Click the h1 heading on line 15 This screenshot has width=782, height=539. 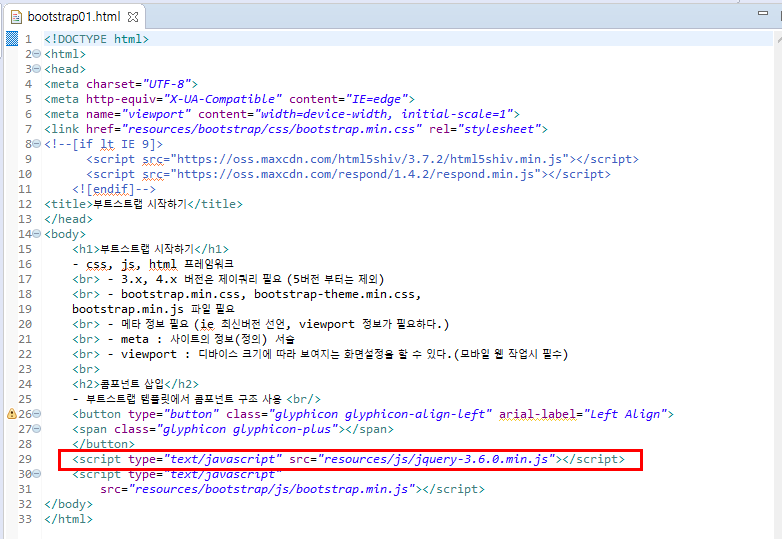(x=150, y=249)
